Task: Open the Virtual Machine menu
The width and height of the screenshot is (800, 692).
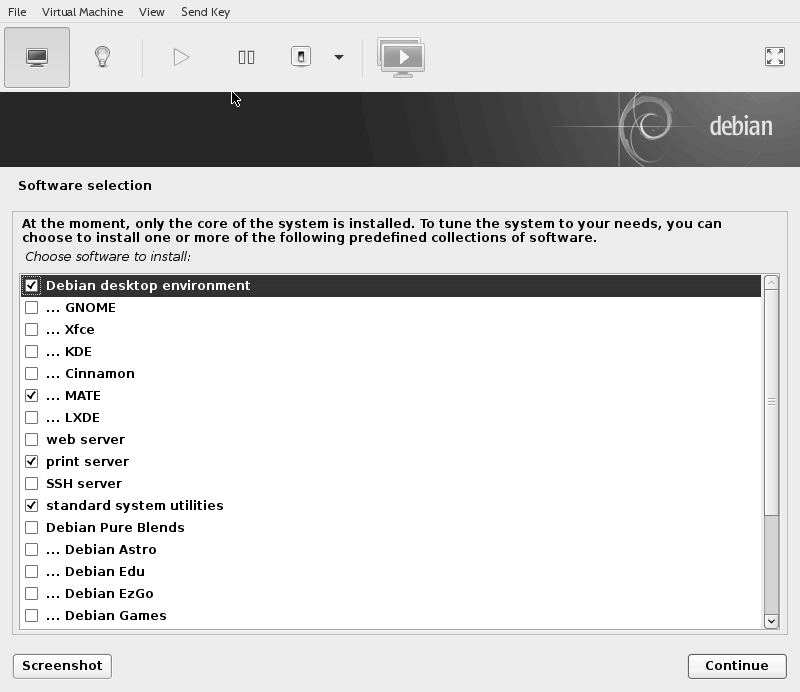Action: 82,12
